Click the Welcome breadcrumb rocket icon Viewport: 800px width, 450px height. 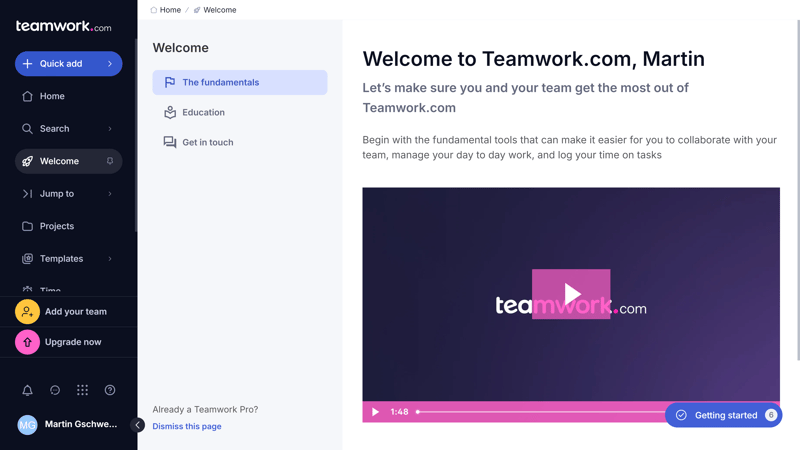click(197, 10)
